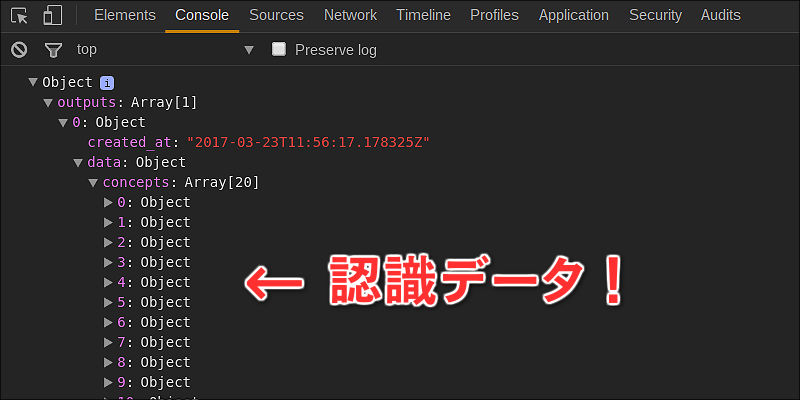Click the info badge next to Object

107,83
